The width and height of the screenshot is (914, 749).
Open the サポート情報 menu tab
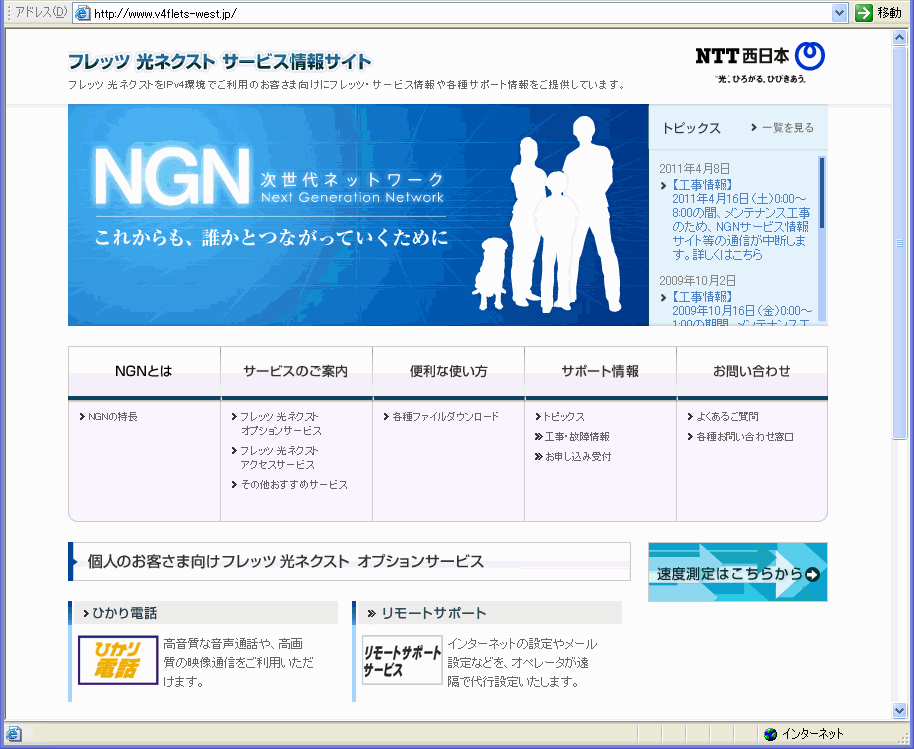(600, 371)
